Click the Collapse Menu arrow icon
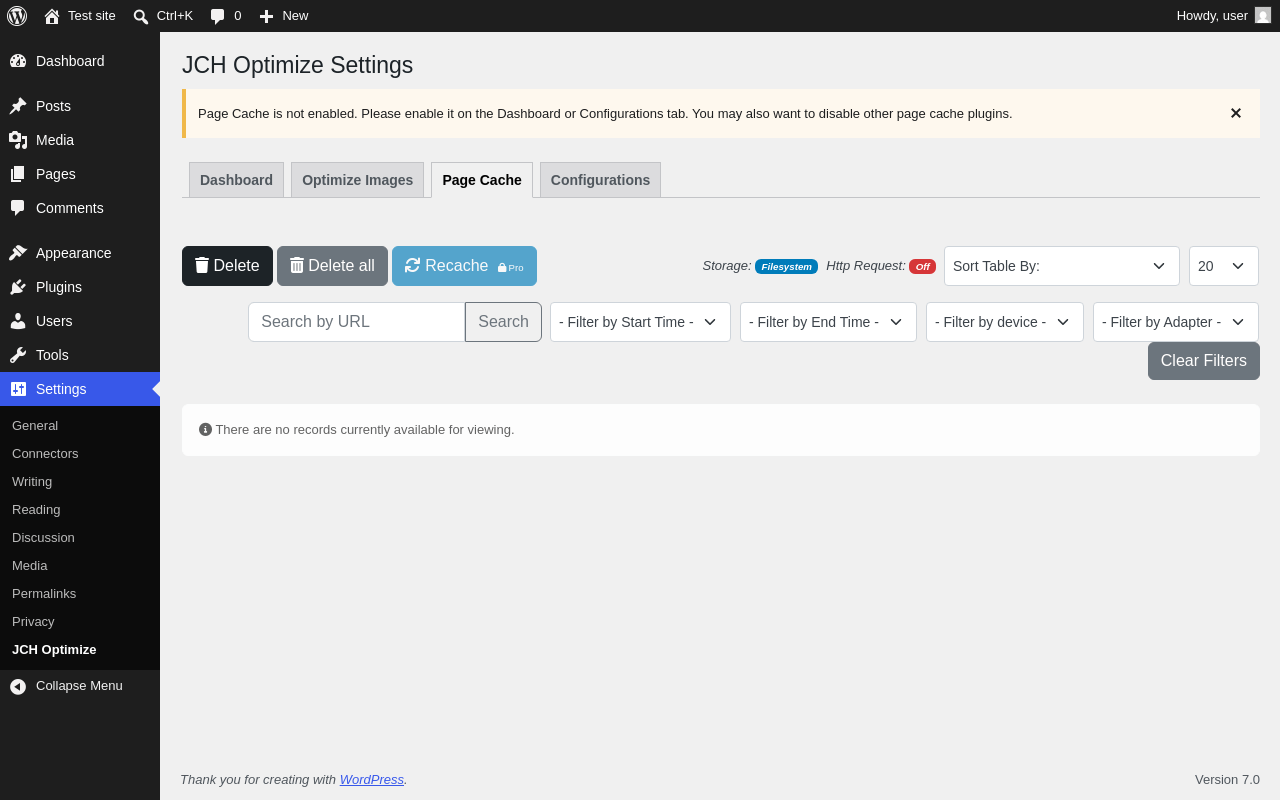The image size is (1280, 800). [18, 686]
